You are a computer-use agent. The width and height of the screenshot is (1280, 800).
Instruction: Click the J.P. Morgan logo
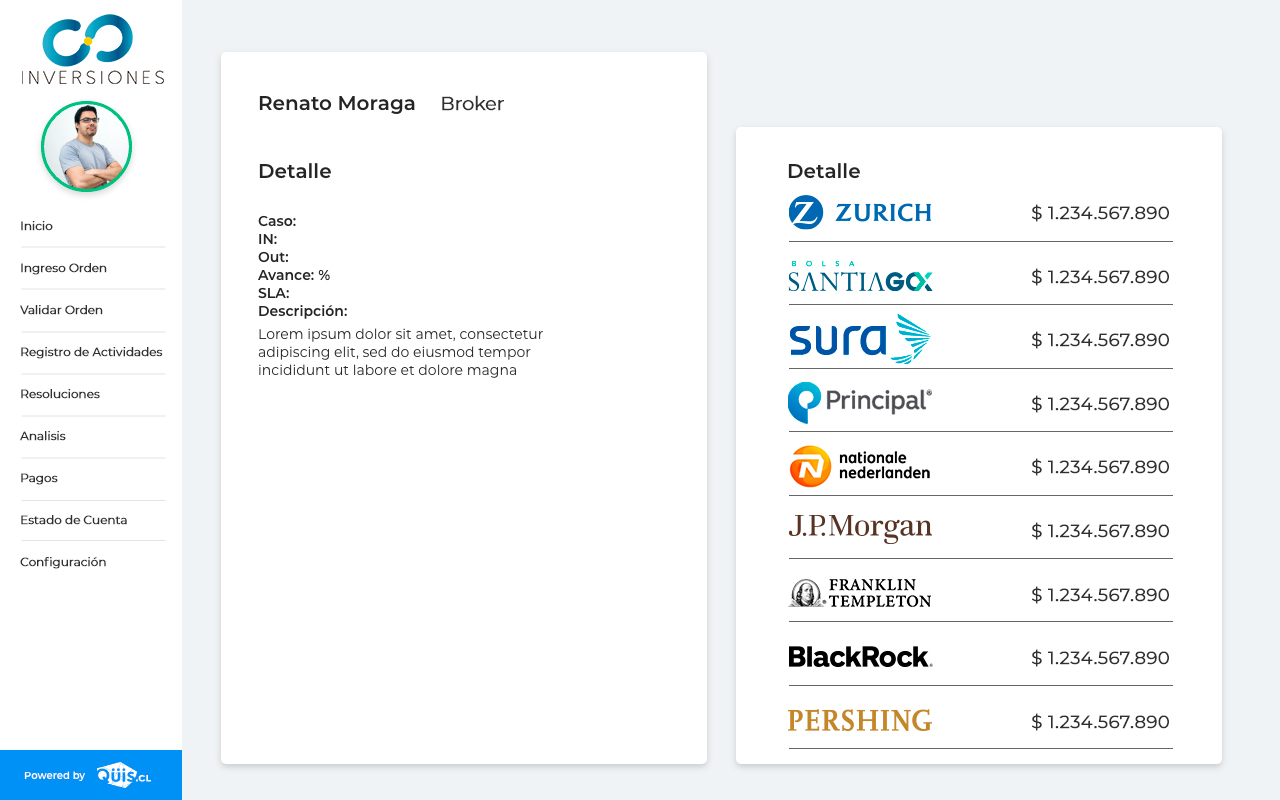click(860, 528)
